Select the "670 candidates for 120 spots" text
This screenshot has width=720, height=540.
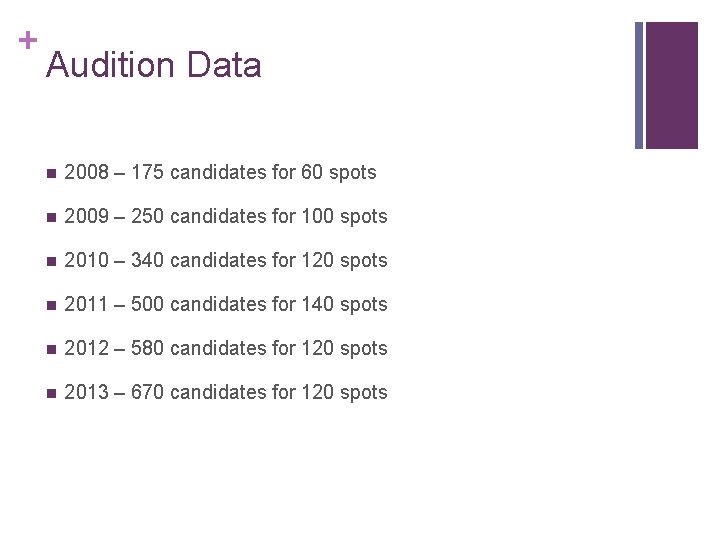pyautogui.click(x=259, y=393)
